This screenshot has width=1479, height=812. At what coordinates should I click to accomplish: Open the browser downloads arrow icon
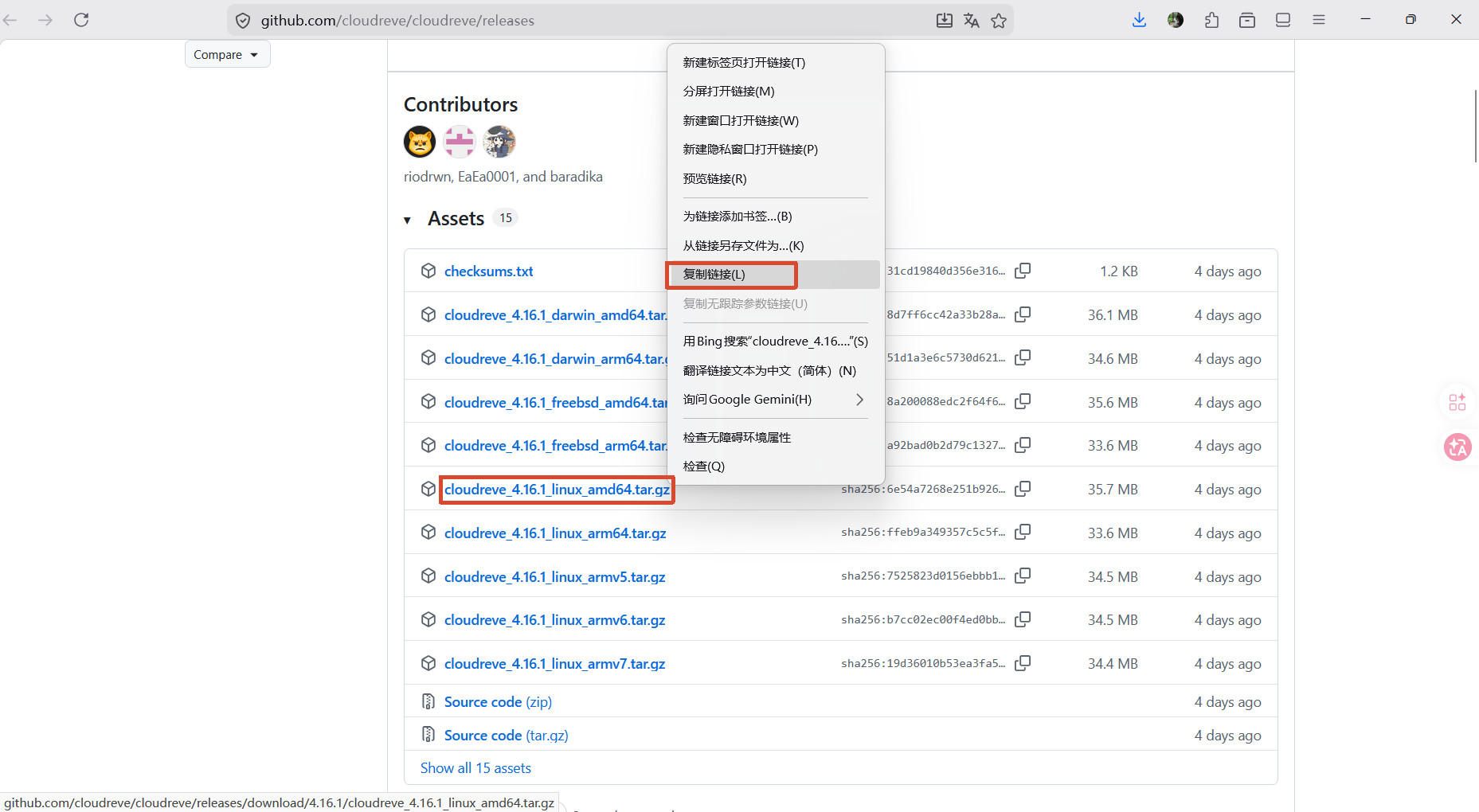click(1139, 20)
